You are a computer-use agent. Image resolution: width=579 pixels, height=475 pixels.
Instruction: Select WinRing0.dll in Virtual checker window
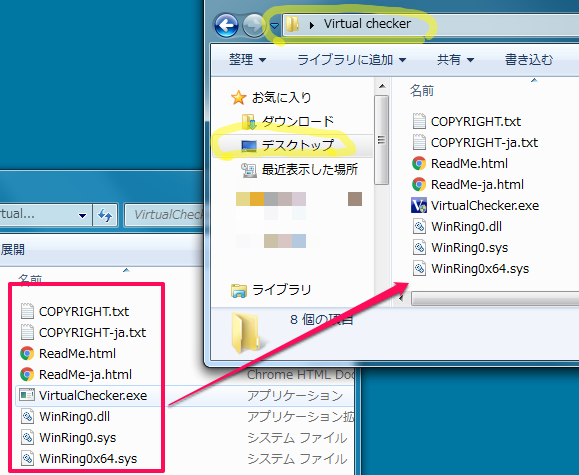coord(466,227)
